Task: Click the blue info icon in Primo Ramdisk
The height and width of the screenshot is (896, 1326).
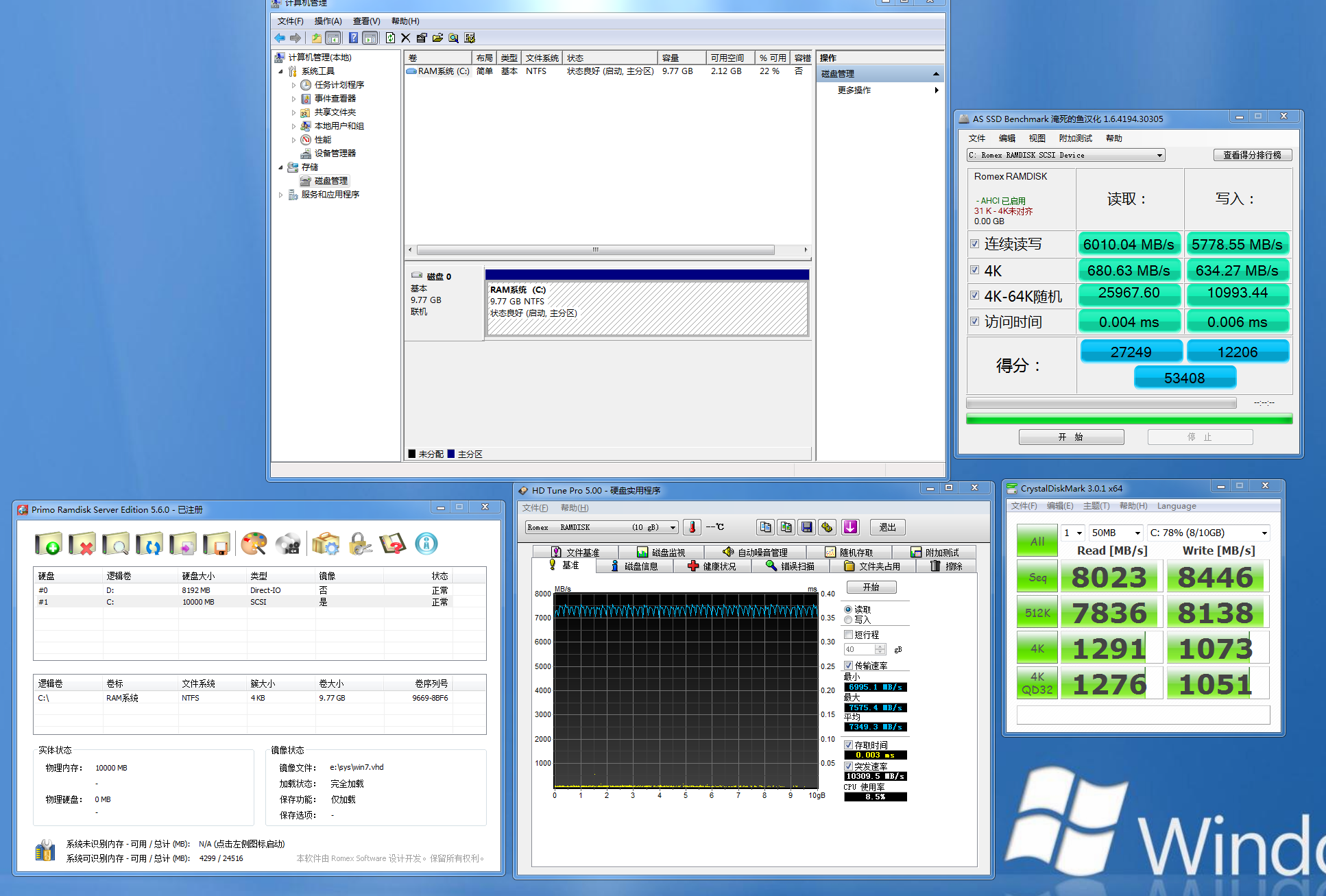Action: click(x=426, y=544)
